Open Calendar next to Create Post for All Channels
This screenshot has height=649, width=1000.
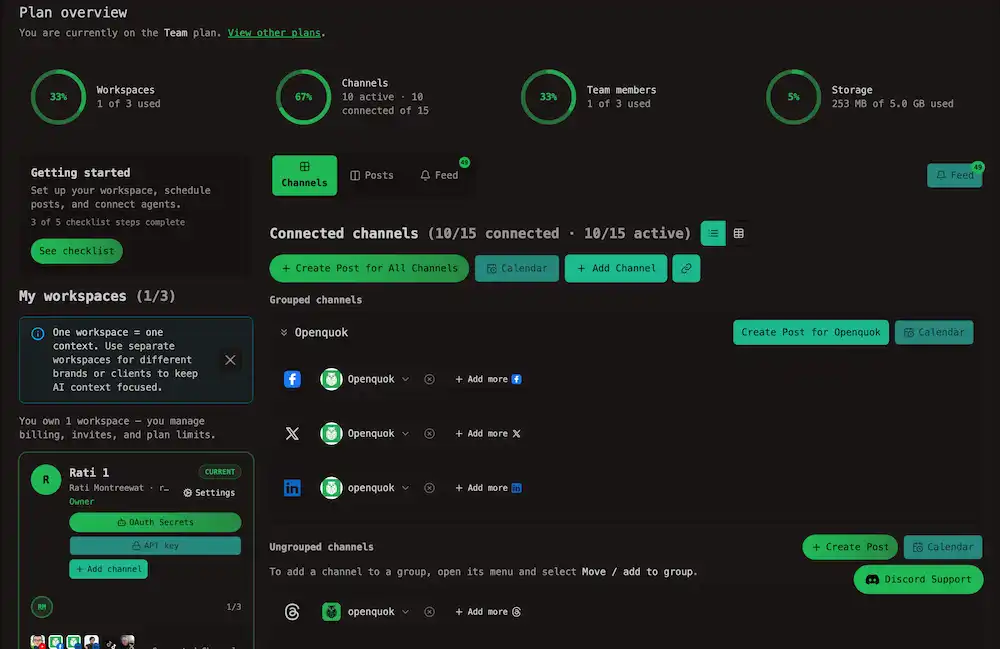pos(517,268)
